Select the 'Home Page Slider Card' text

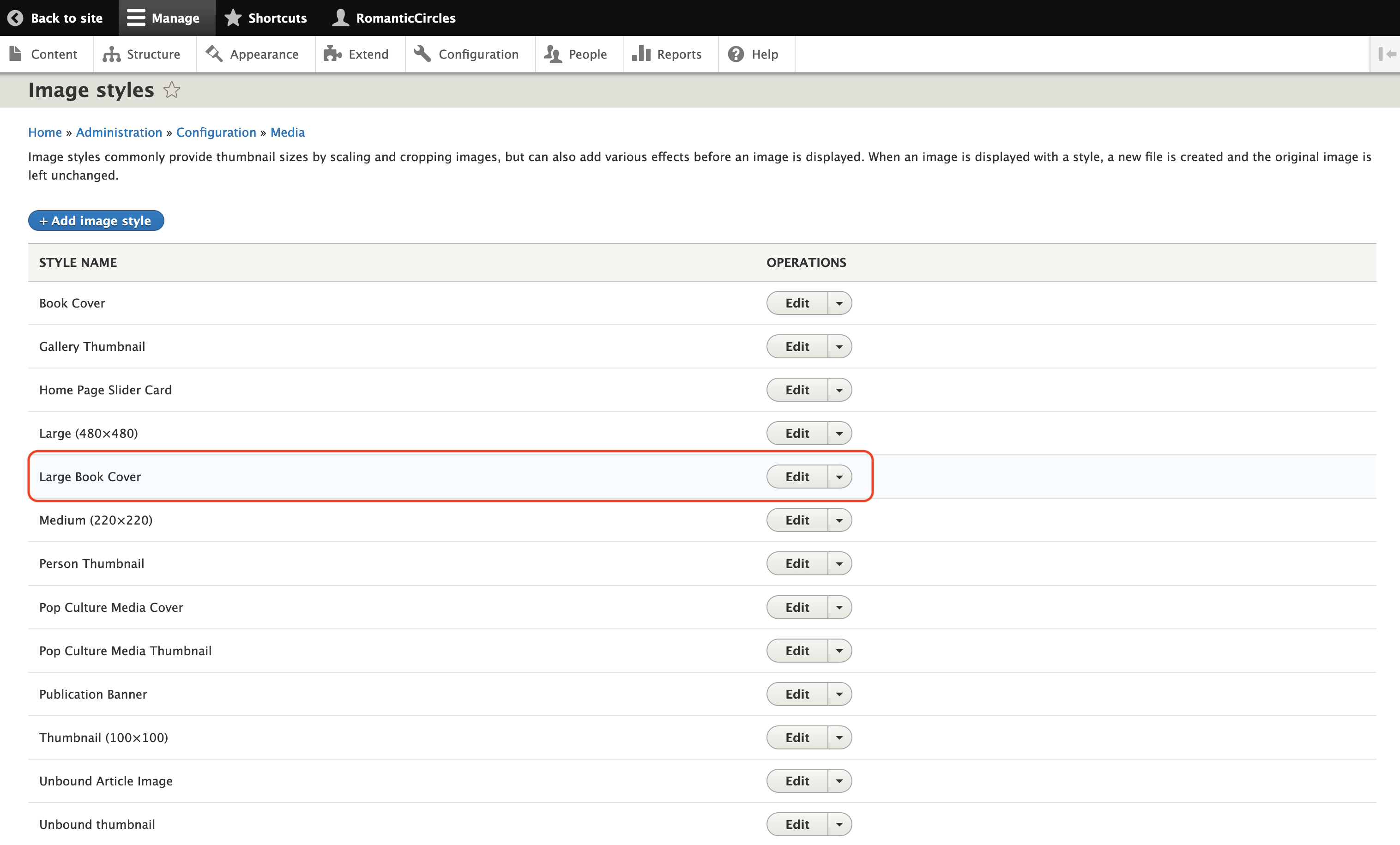tap(105, 390)
